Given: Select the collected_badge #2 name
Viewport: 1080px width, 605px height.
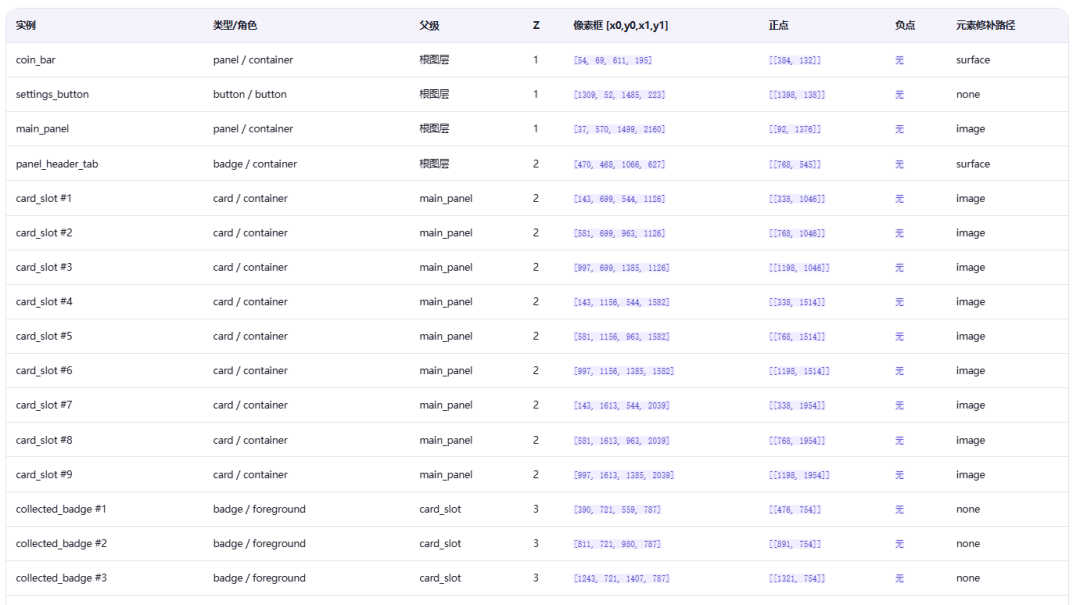Looking at the screenshot, I should tap(61, 544).
